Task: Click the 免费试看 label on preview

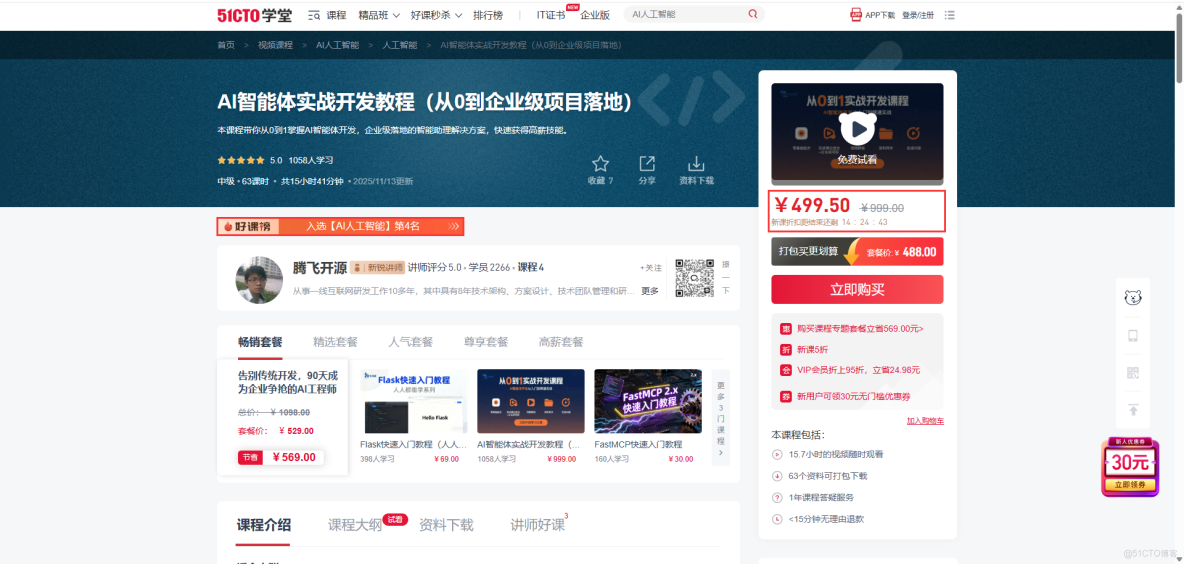Action: click(857, 160)
